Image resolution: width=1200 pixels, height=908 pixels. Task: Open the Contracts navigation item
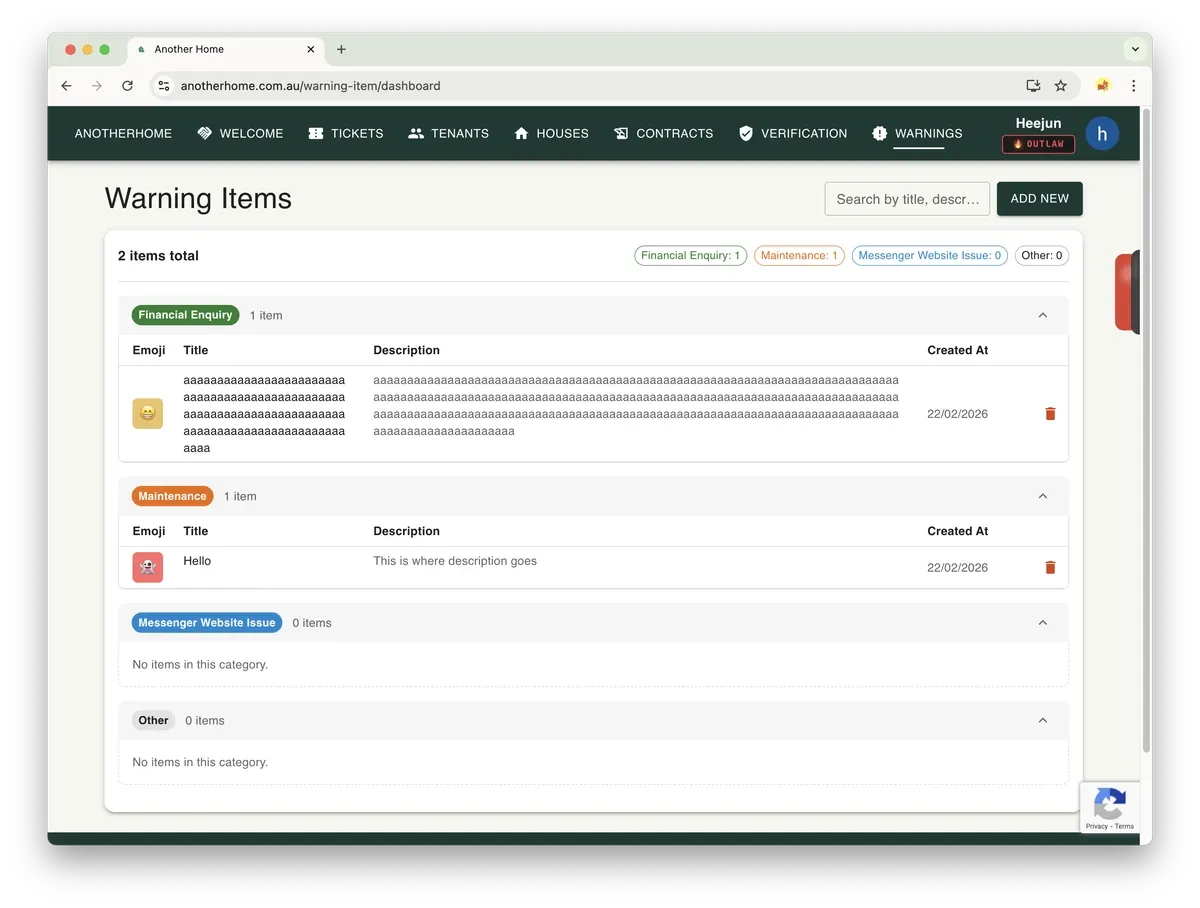click(663, 133)
